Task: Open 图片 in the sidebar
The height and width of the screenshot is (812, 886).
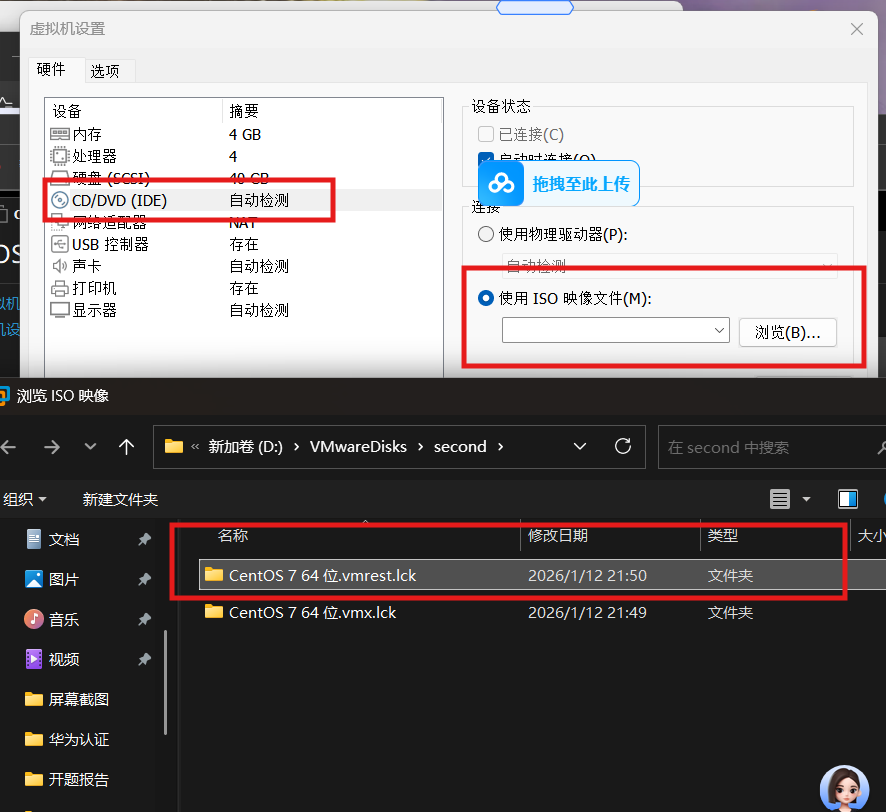Action: (64, 579)
